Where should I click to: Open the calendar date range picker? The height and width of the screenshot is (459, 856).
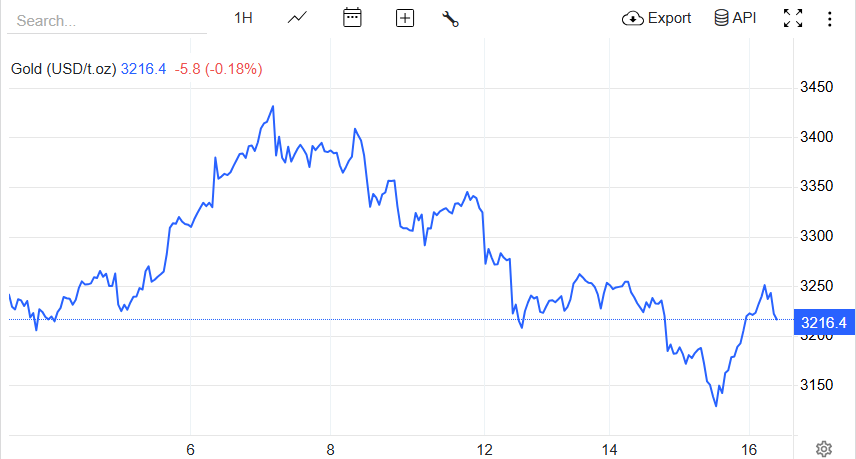[x=352, y=18]
